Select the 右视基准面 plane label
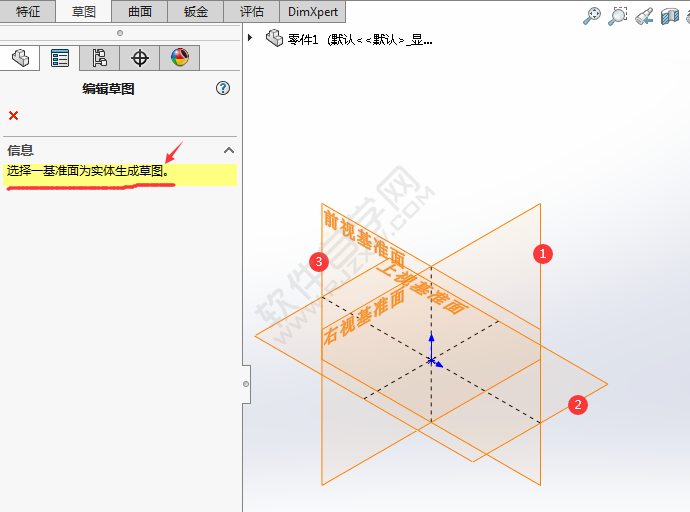 (x=364, y=316)
